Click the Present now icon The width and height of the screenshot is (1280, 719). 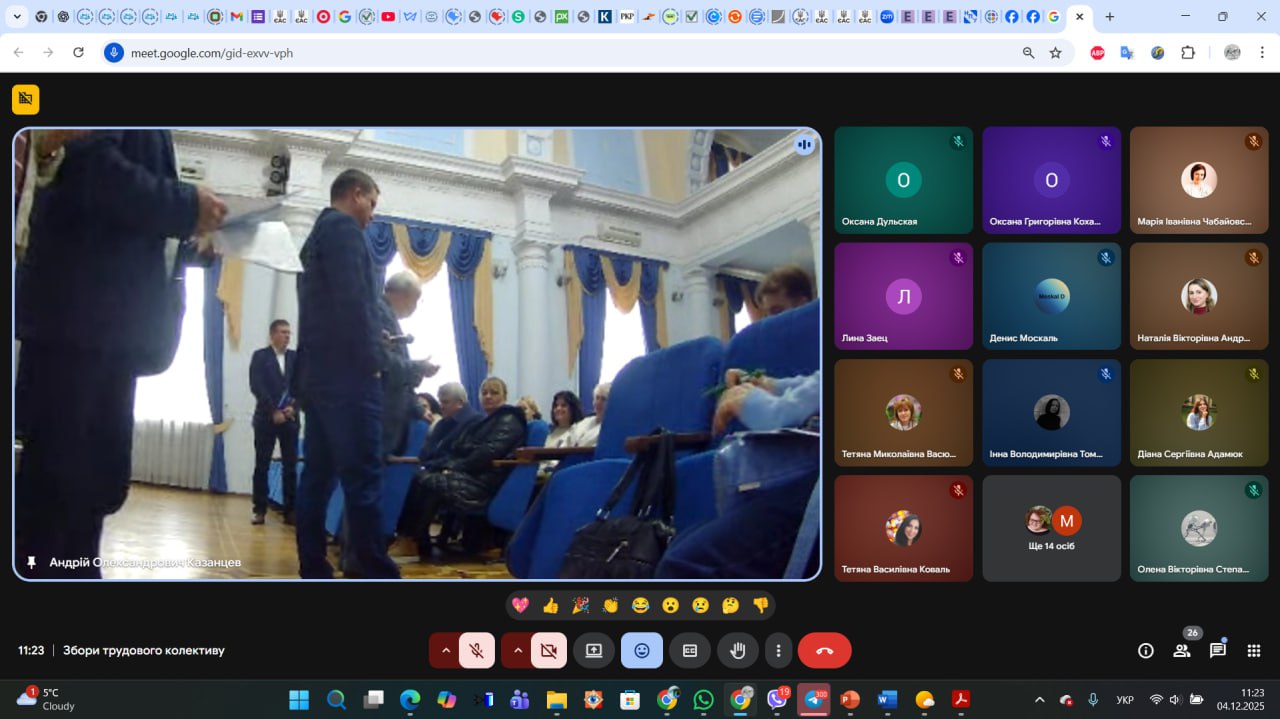click(594, 650)
